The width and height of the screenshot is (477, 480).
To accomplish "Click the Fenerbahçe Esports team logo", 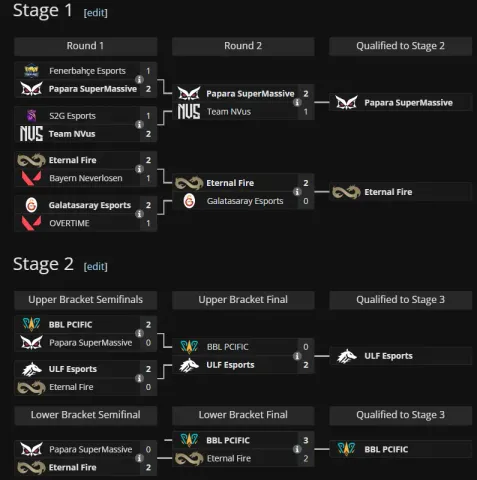I will click(32, 71).
